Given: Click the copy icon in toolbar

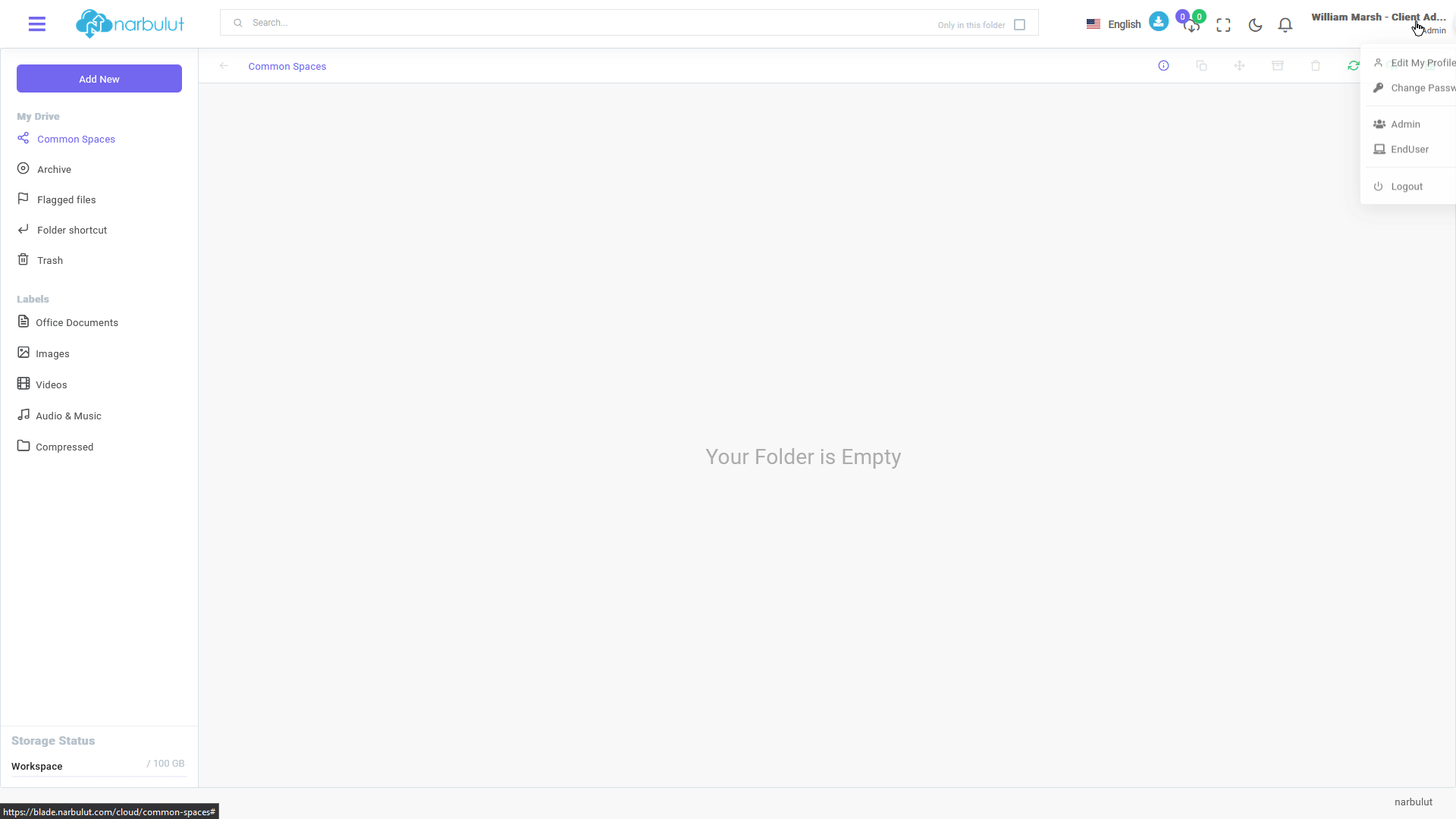Looking at the screenshot, I should tap(1201, 66).
